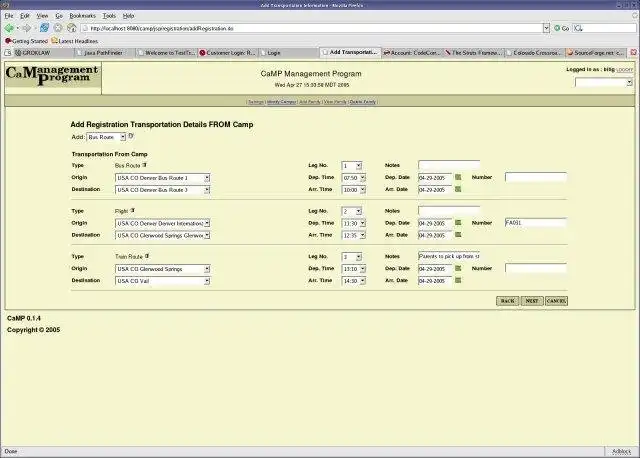Open the Latest Headlines bookmark
This screenshot has height=458, width=640.
75,41
